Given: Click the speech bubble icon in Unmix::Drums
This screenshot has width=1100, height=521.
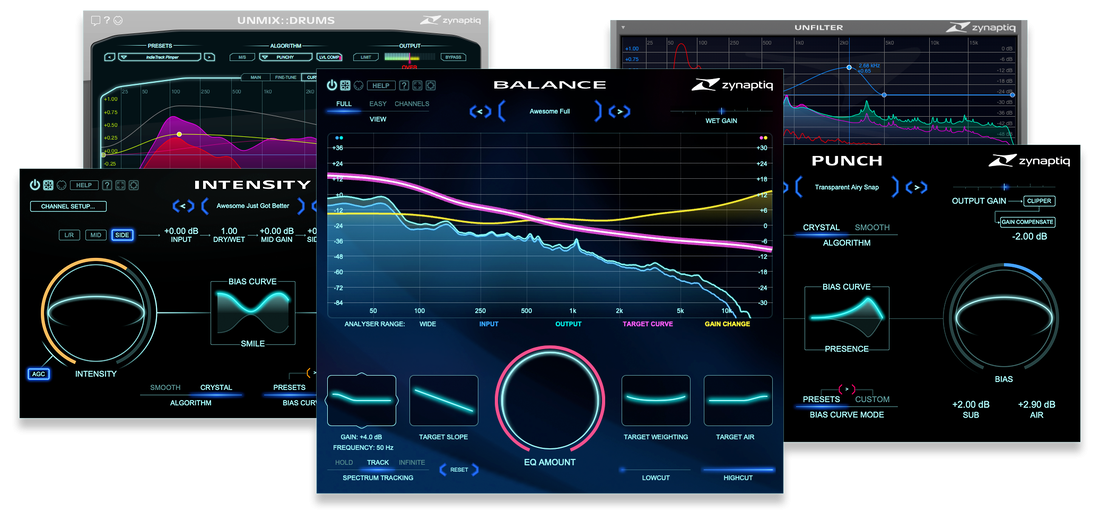Looking at the screenshot, I should (96, 20).
